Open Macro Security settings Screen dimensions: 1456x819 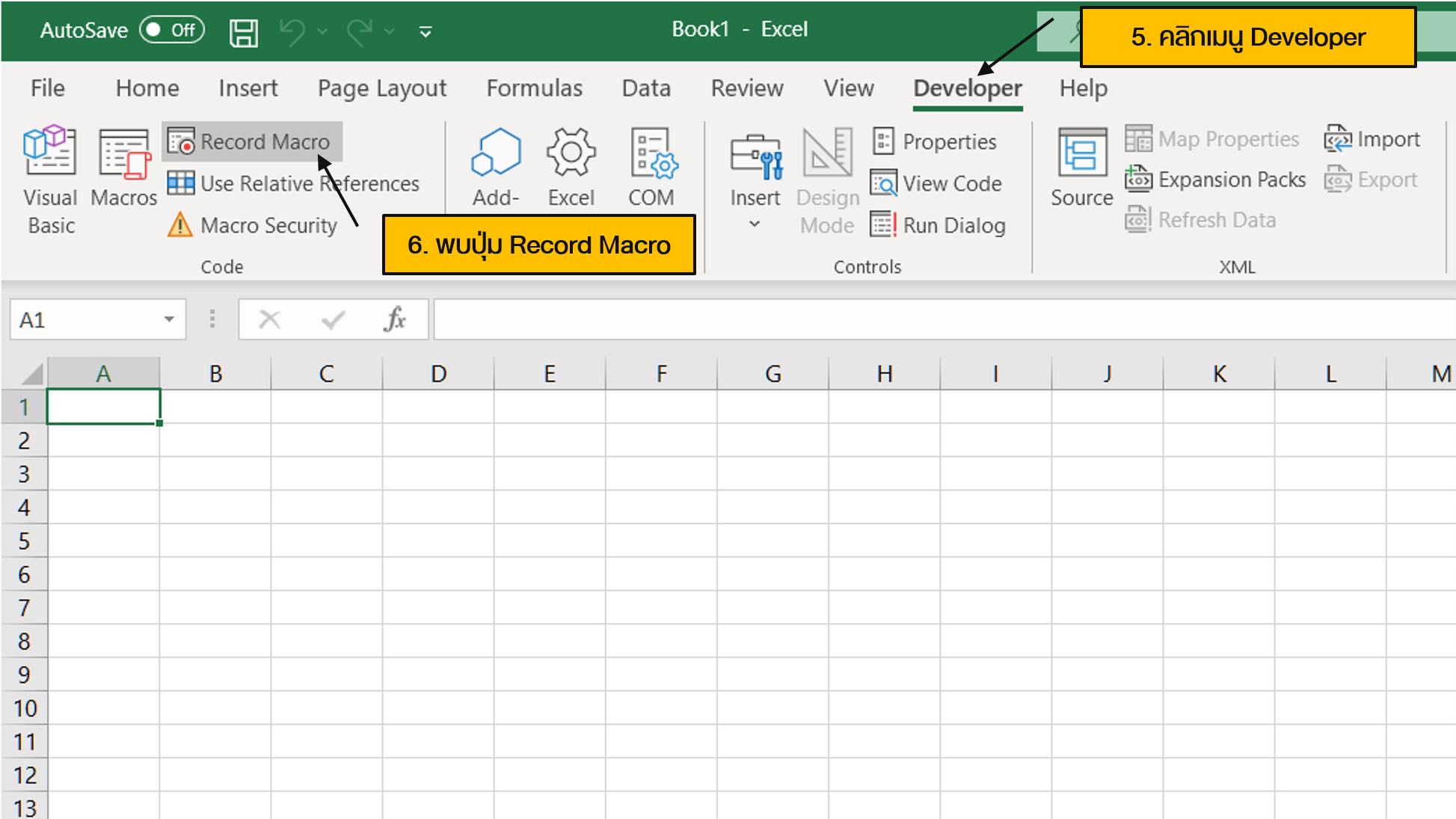pyautogui.click(x=254, y=225)
